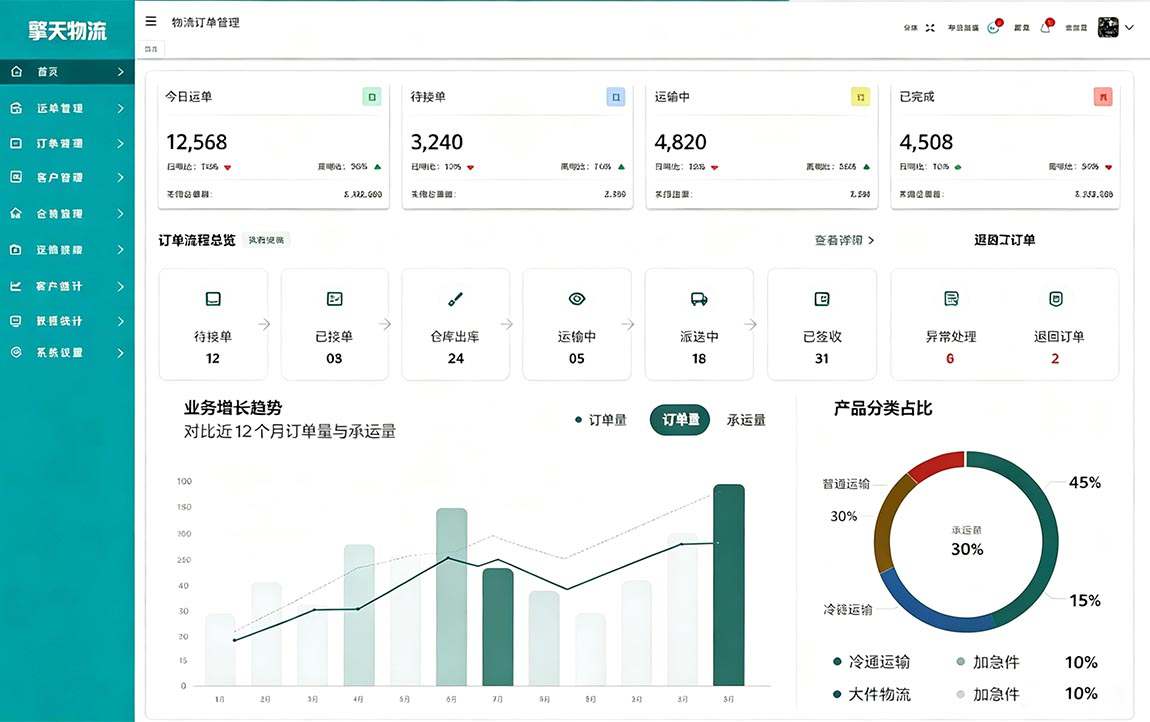Image resolution: width=1150 pixels, height=722 pixels.
Task: Click the 退回订单 shield icon
Action: tap(1056, 298)
